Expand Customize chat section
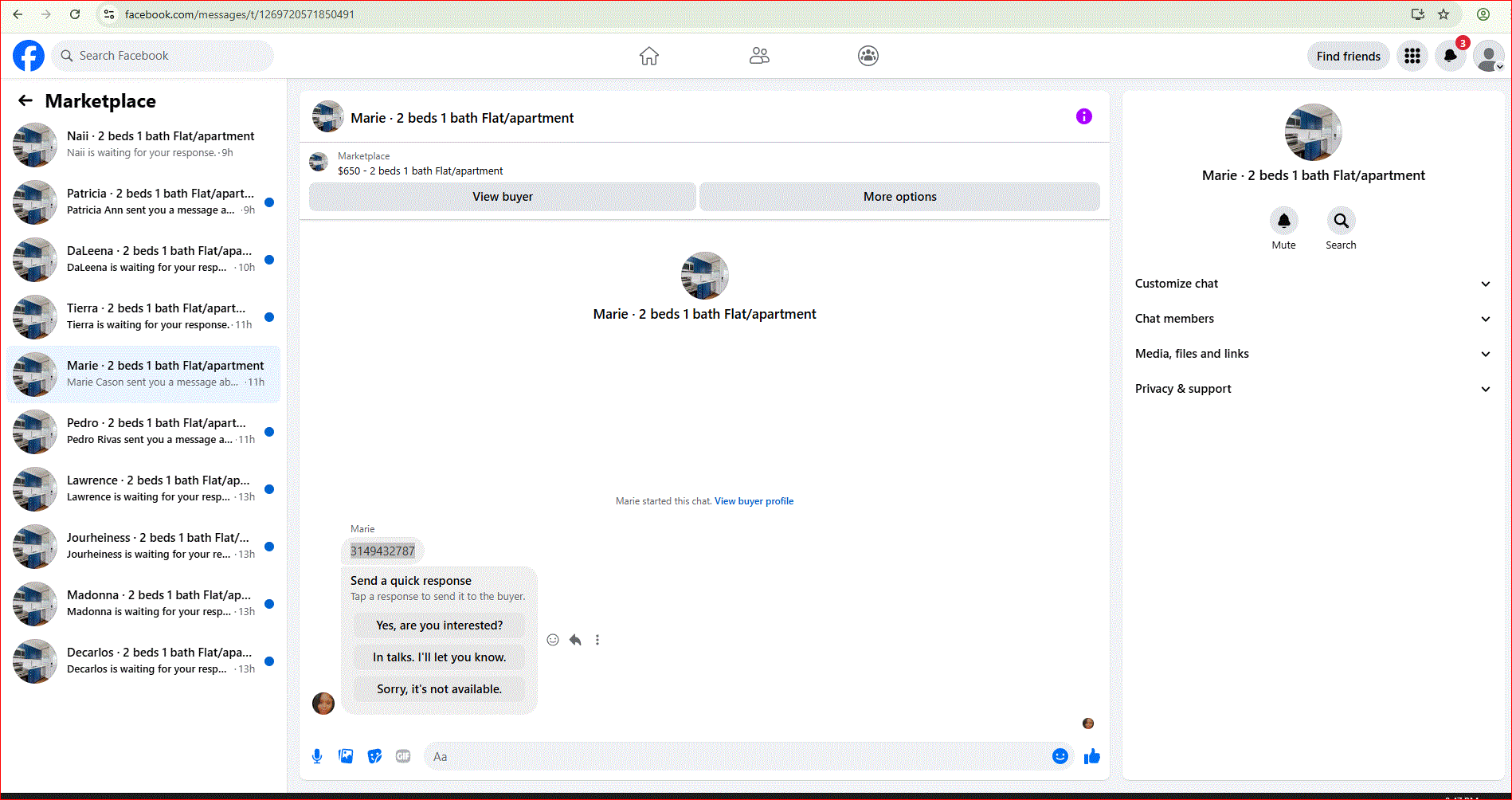 click(x=1313, y=284)
